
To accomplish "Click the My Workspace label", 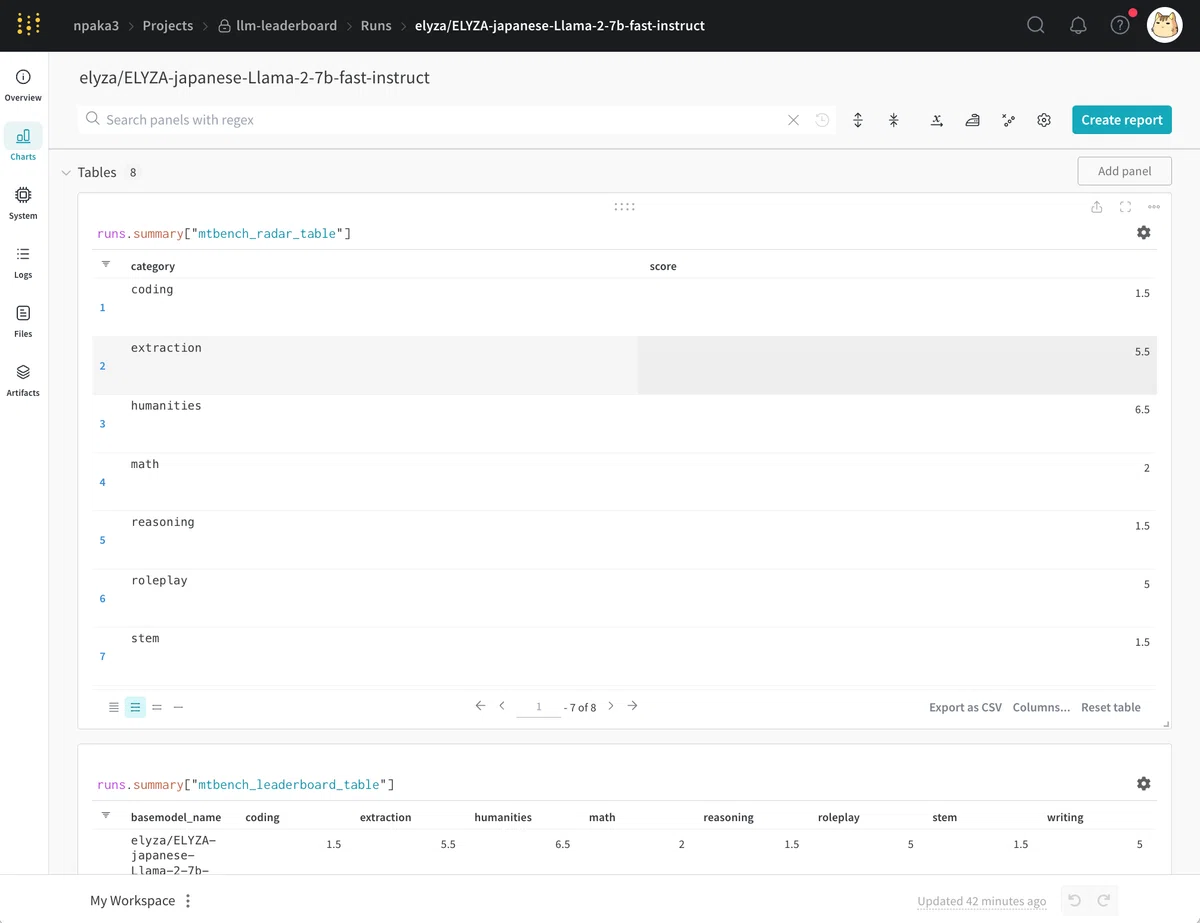I will pyautogui.click(x=132, y=901).
